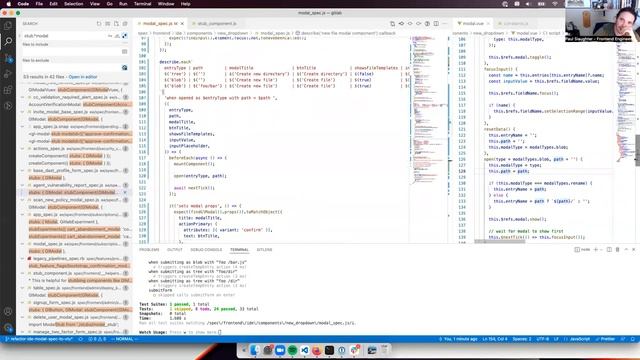Open the notifications bell in status bar
The width and height of the screenshot is (640, 360).
pos(633,339)
